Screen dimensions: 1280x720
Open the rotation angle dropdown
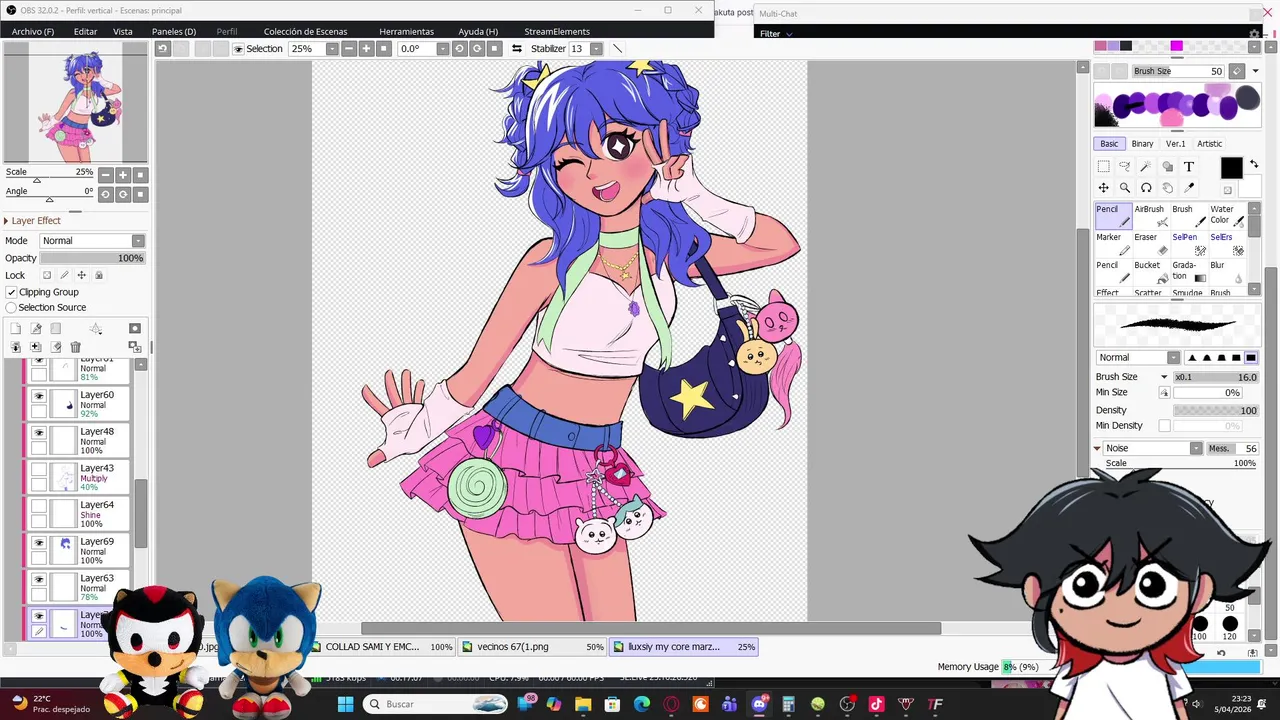point(442,48)
